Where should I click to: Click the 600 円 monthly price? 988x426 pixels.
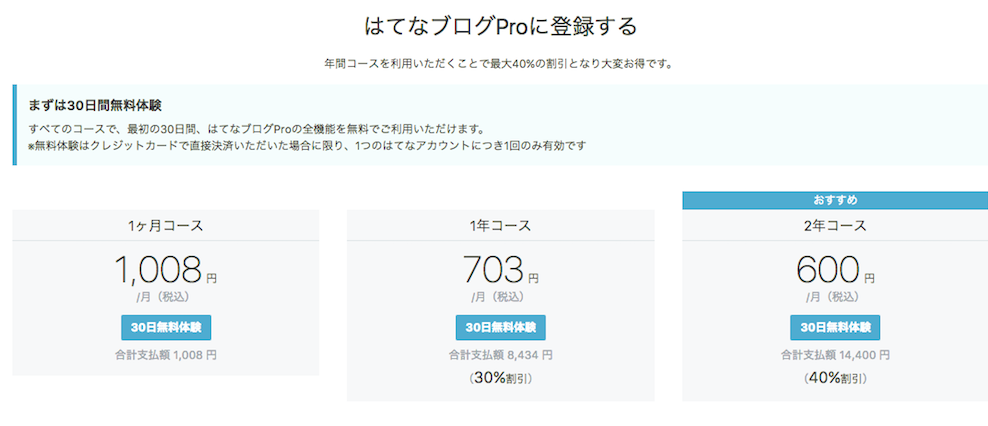point(835,270)
